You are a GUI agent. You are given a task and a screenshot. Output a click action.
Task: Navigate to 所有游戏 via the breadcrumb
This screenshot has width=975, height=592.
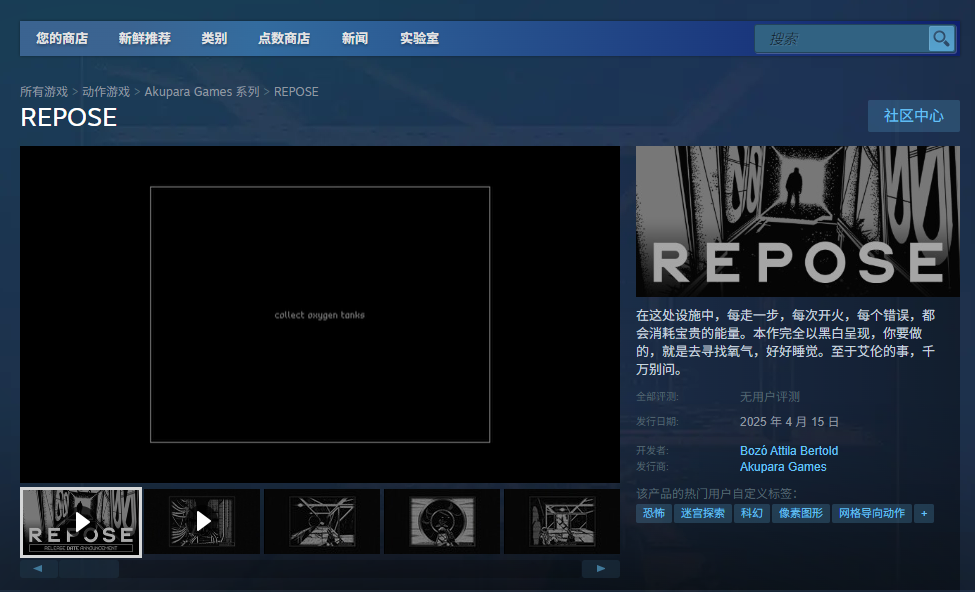(x=44, y=91)
